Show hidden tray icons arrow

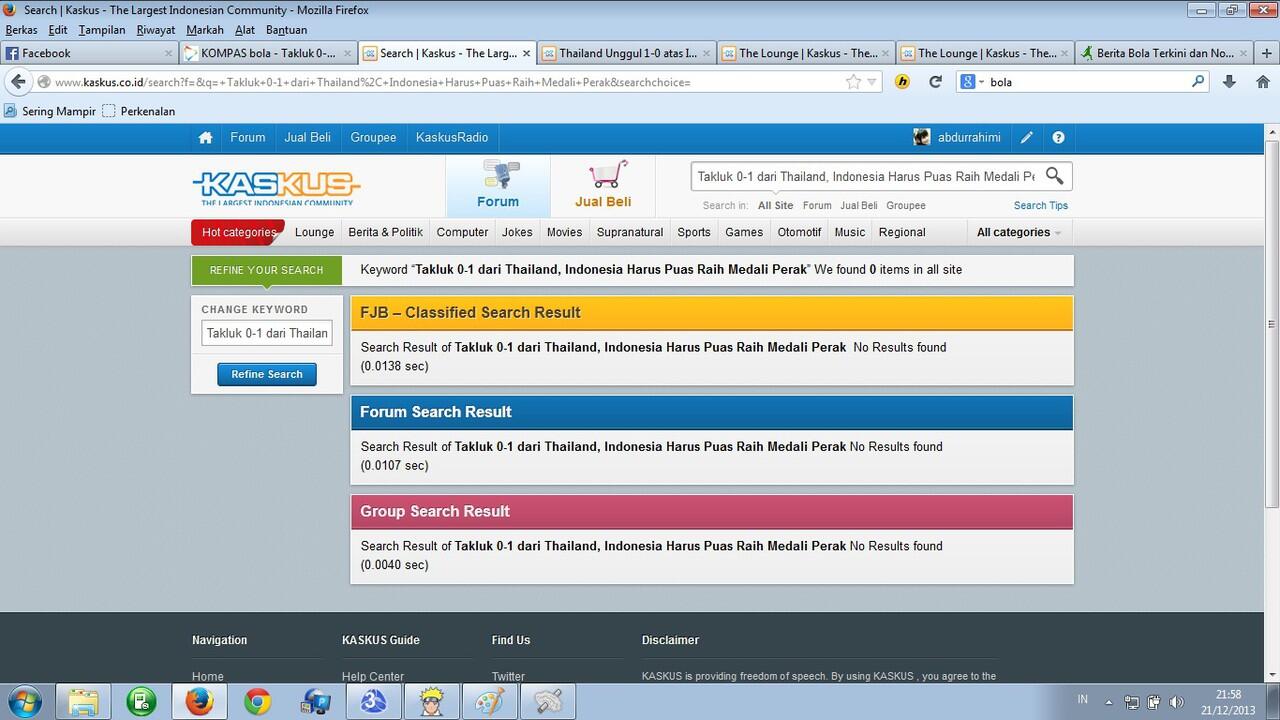click(x=1108, y=702)
